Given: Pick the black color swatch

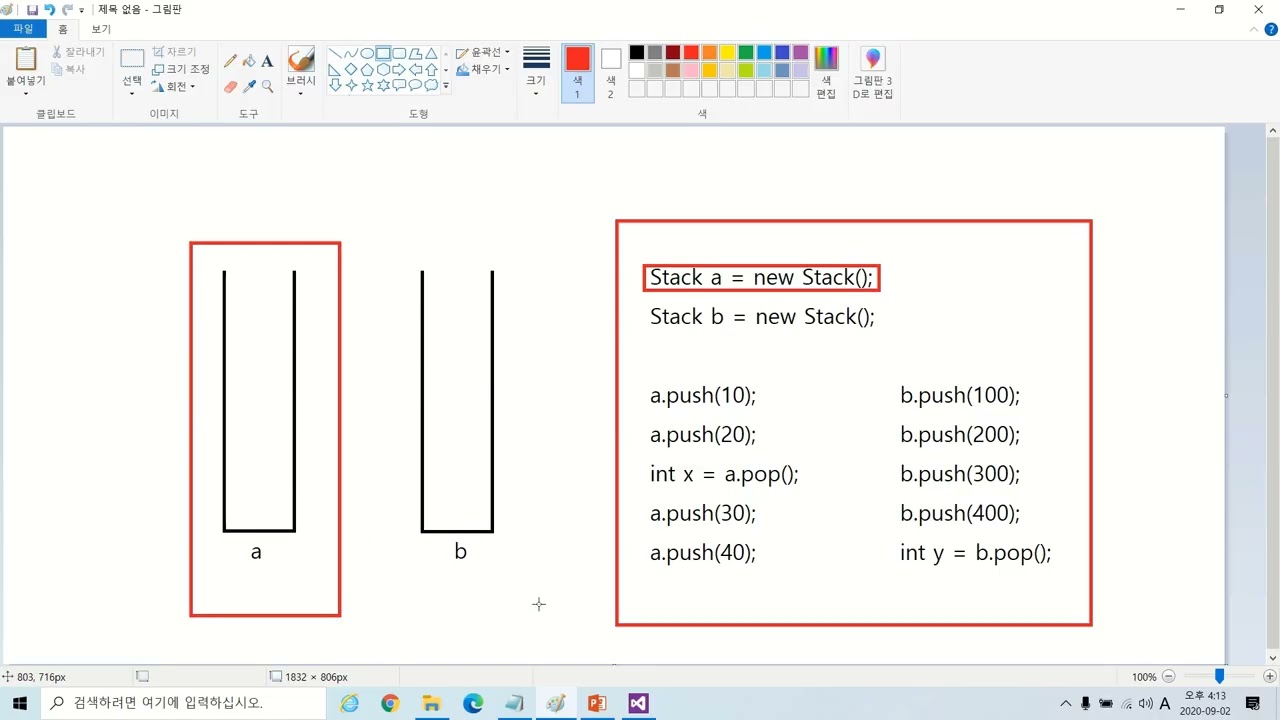Looking at the screenshot, I should point(636,53).
